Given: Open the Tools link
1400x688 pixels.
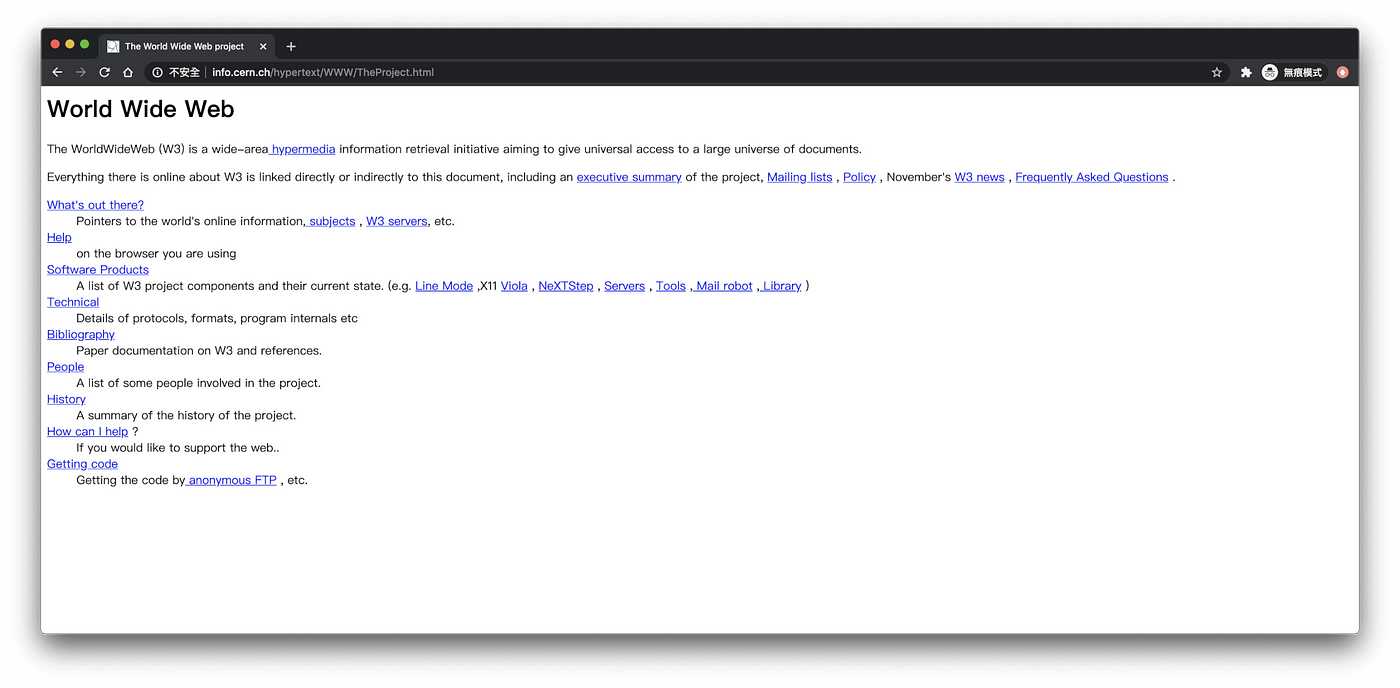Looking at the screenshot, I should coord(671,286).
